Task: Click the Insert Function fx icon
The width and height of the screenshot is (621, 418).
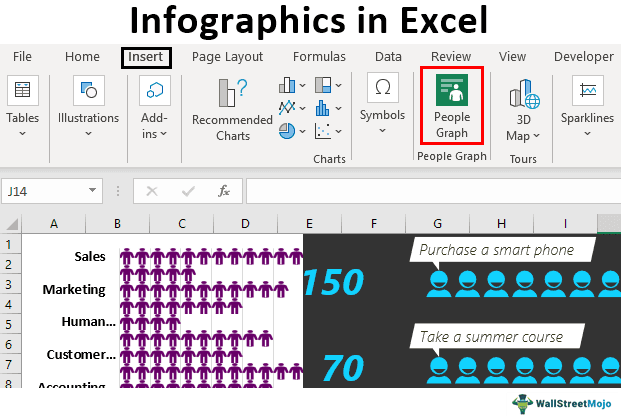Action: coord(224,190)
